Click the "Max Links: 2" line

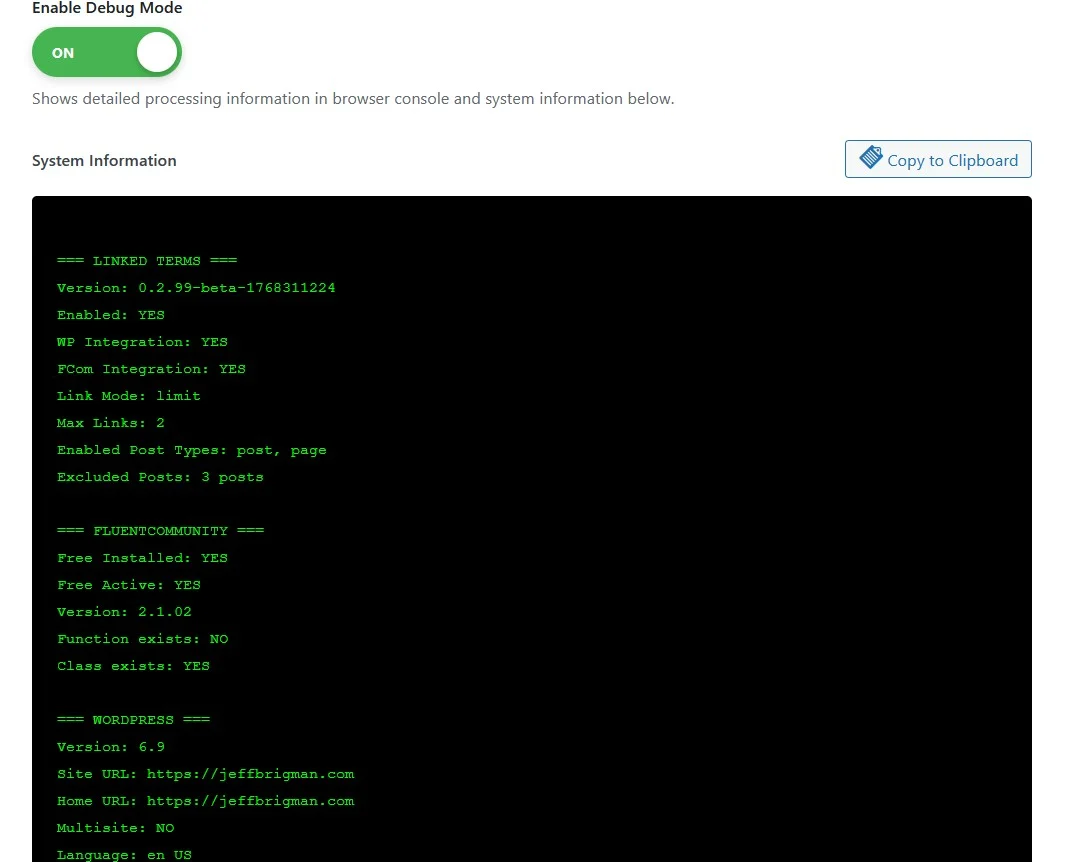coord(111,423)
